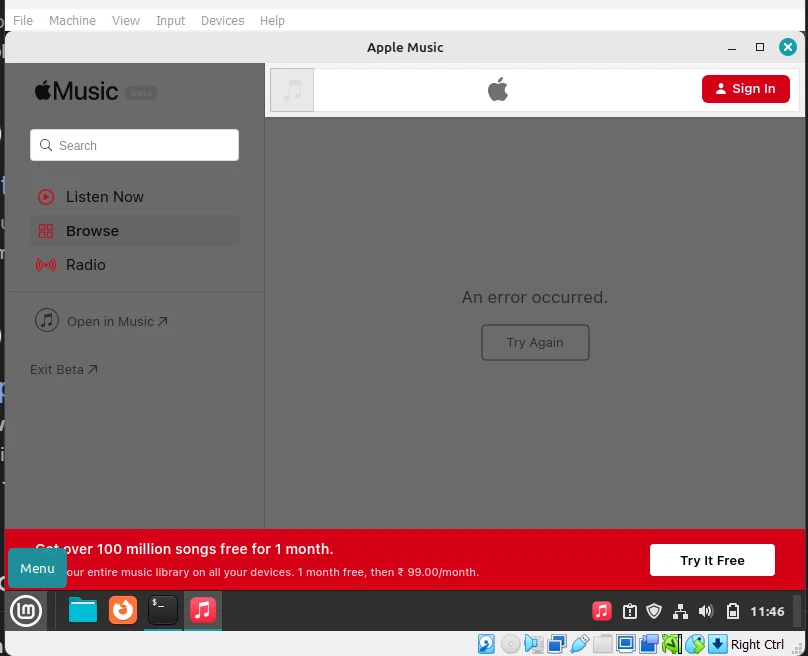The height and width of the screenshot is (656, 808).
Task: Click the VirtualBox hard disk activity icon
Action: [486, 644]
